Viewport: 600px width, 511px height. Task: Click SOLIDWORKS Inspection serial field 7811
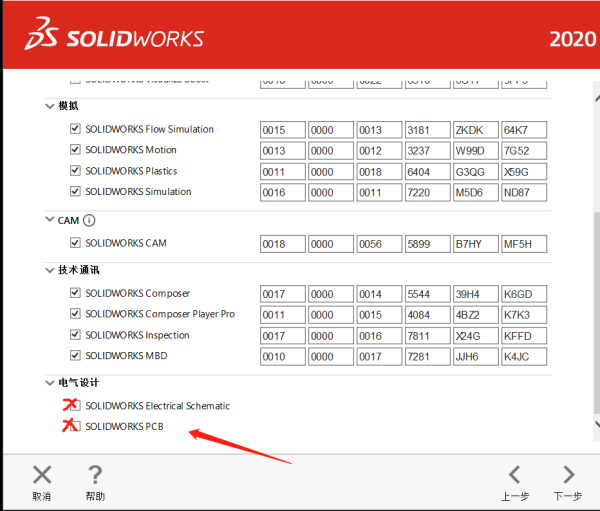point(427,336)
